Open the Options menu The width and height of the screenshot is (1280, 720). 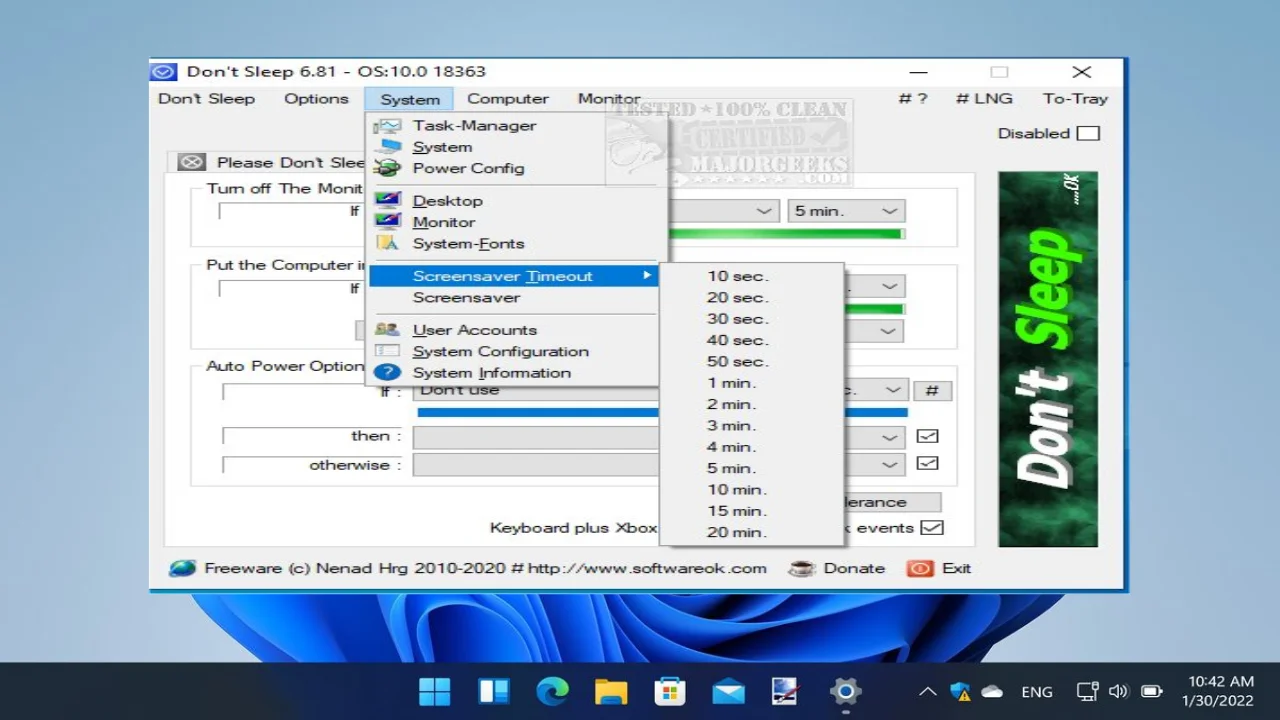[x=316, y=98]
